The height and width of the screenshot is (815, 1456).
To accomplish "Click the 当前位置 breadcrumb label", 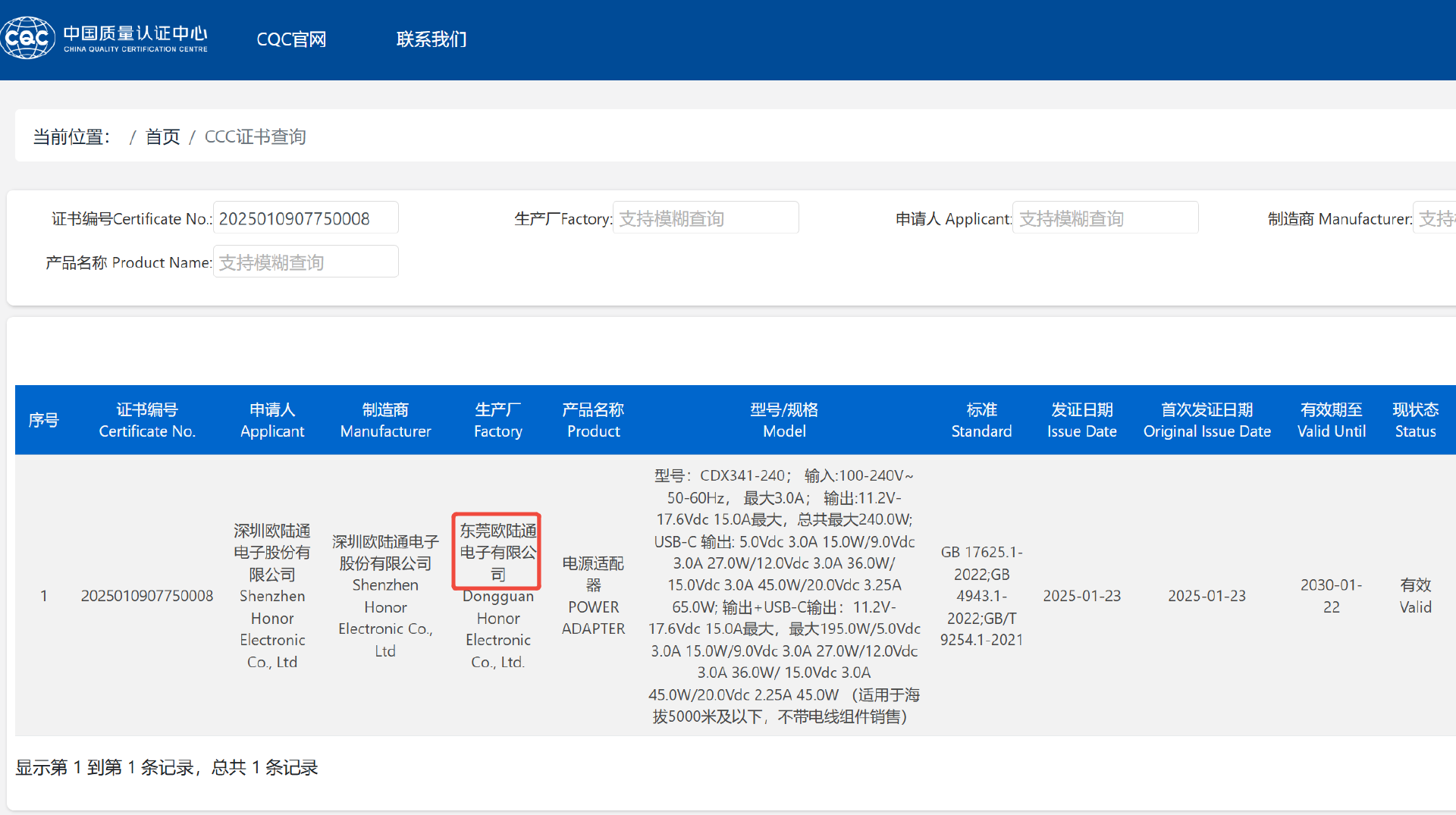I will coord(71,137).
